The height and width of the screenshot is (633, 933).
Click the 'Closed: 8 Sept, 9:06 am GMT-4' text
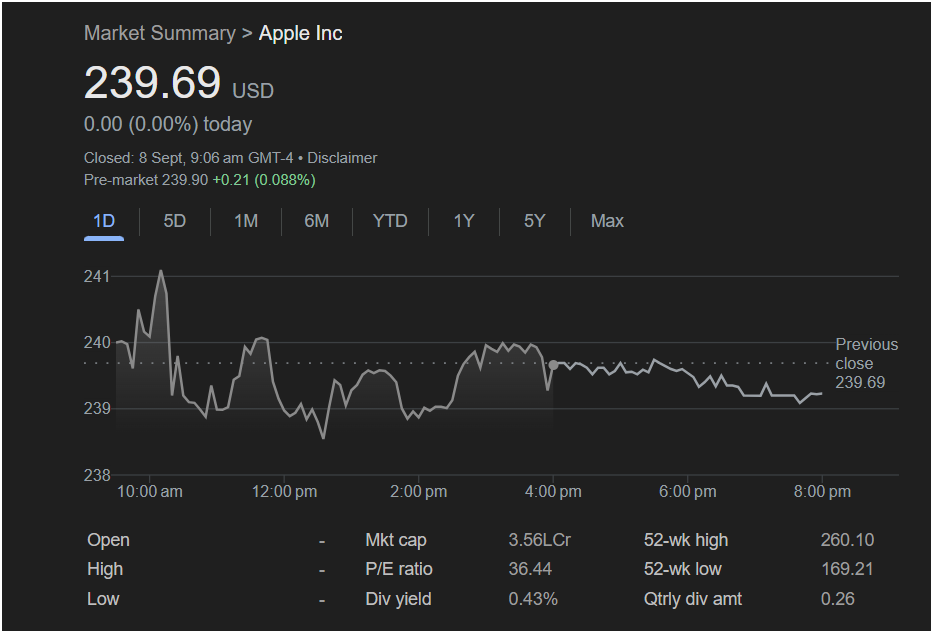click(x=189, y=158)
